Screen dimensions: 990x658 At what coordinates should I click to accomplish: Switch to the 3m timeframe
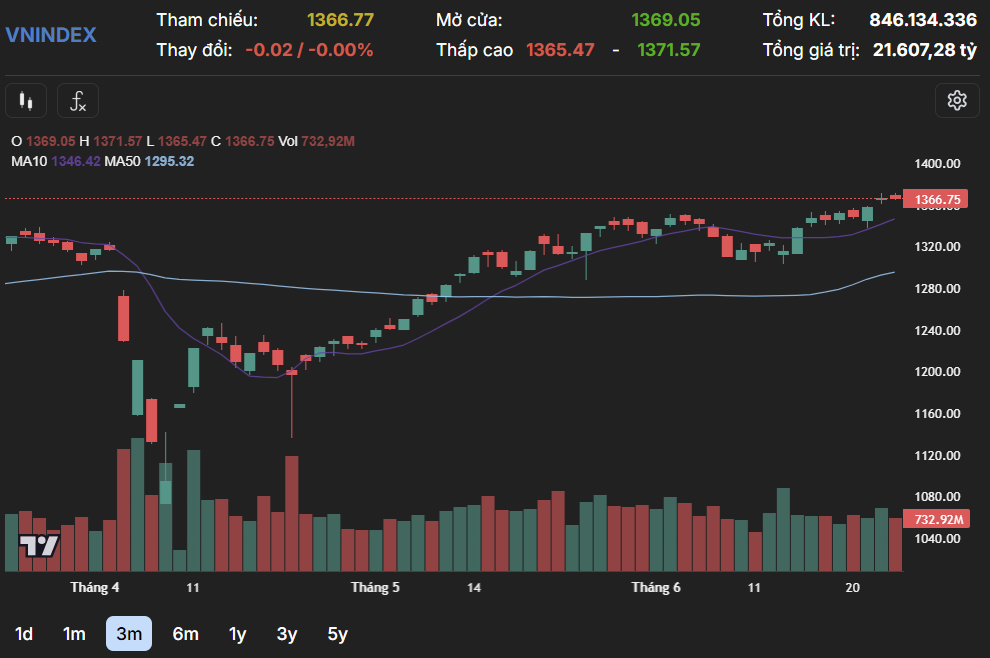129,634
